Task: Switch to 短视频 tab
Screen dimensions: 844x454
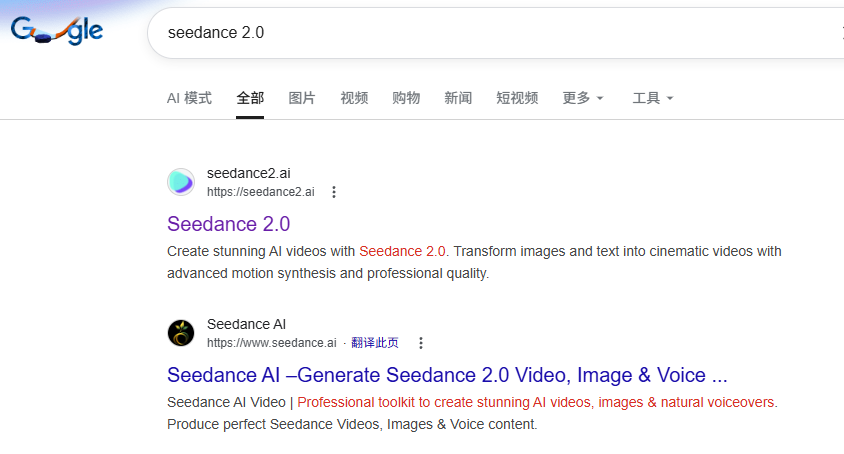Action: point(517,98)
